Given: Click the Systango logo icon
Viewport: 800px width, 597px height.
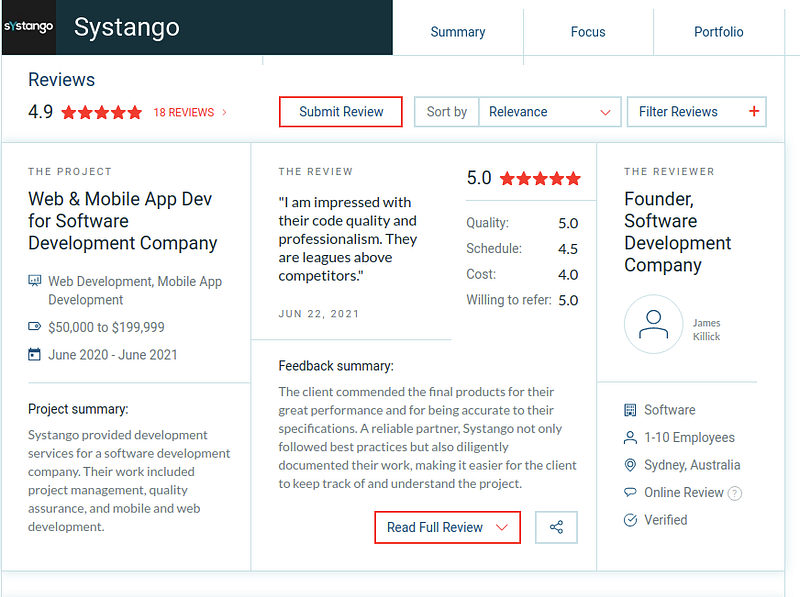Looking at the screenshot, I should click(x=28, y=27).
